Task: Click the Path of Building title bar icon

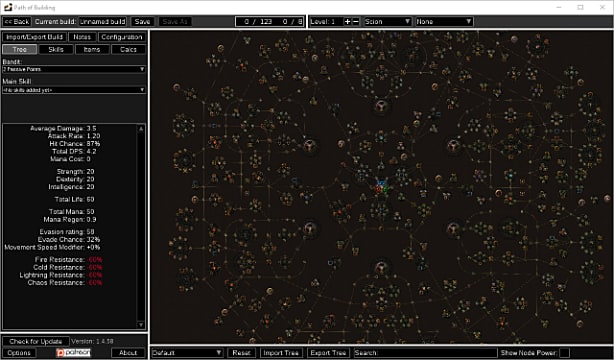Action: point(8,7)
